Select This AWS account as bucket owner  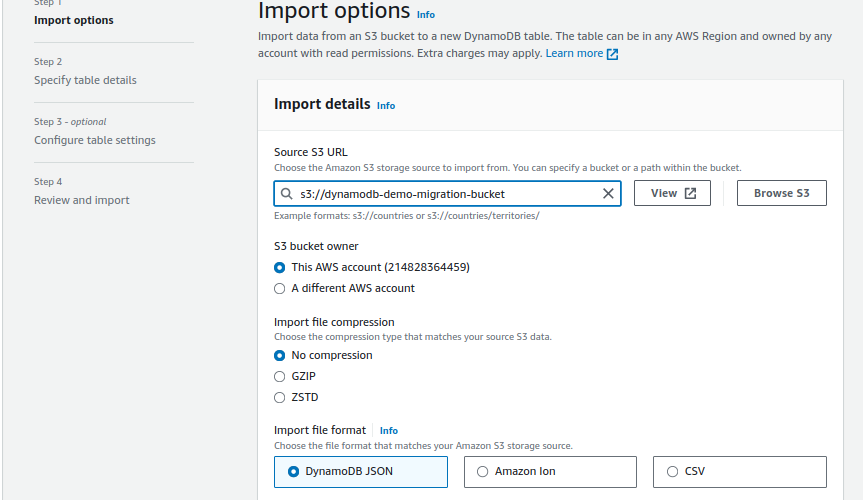pyautogui.click(x=280, y=268)
